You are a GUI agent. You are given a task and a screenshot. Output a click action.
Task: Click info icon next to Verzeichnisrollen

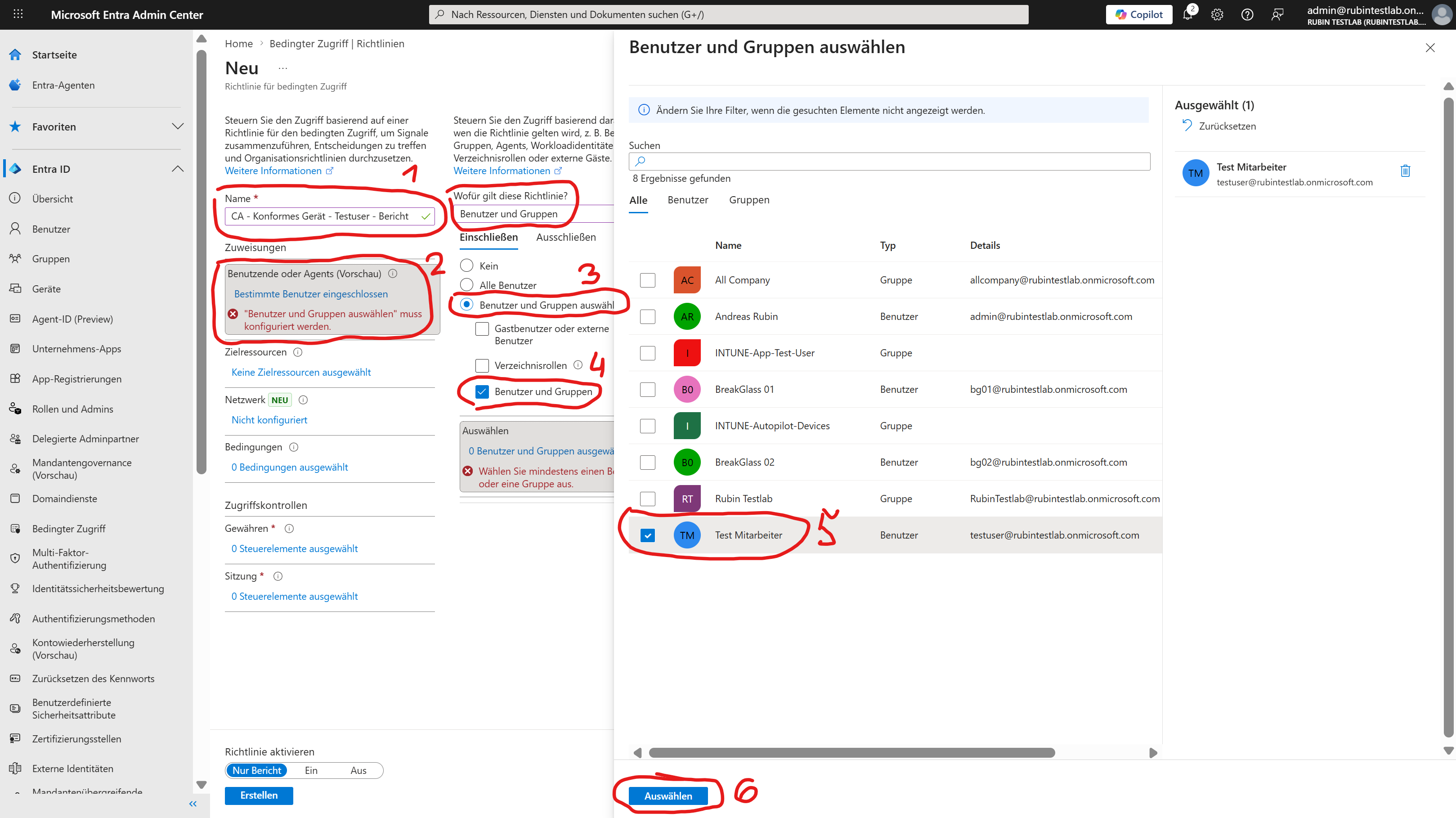coord(578,365)
